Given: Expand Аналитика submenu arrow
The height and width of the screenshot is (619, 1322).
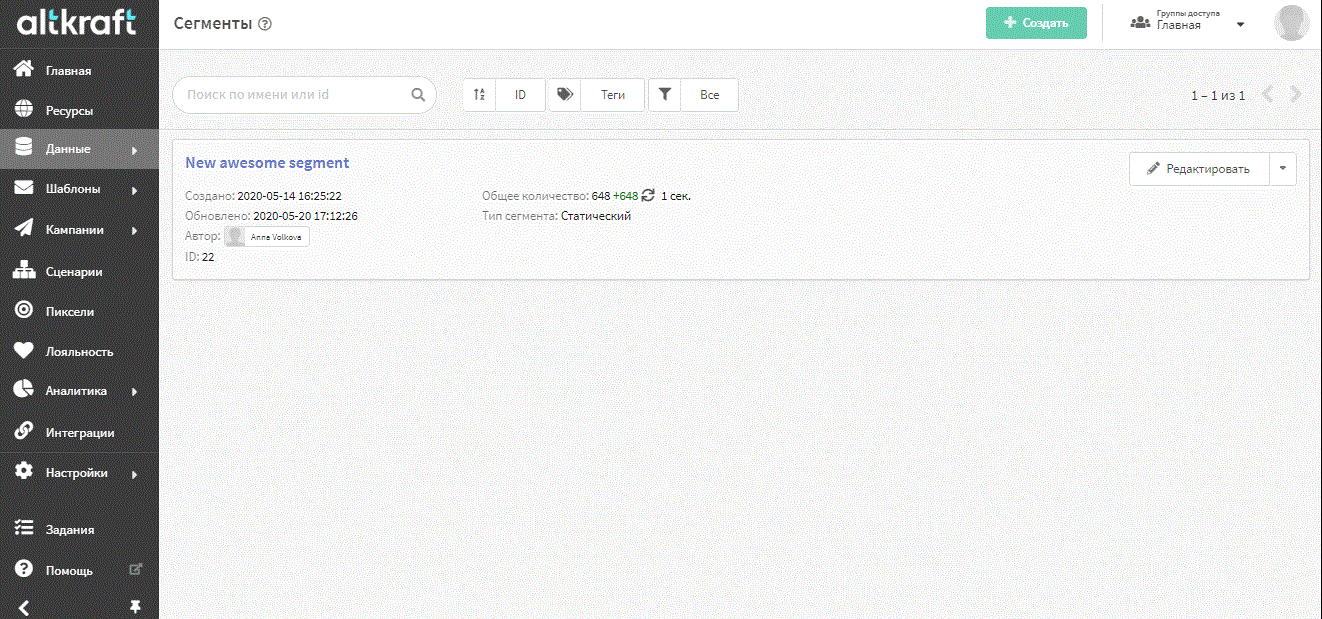Looking at the screenshot, I should [134, 392].
